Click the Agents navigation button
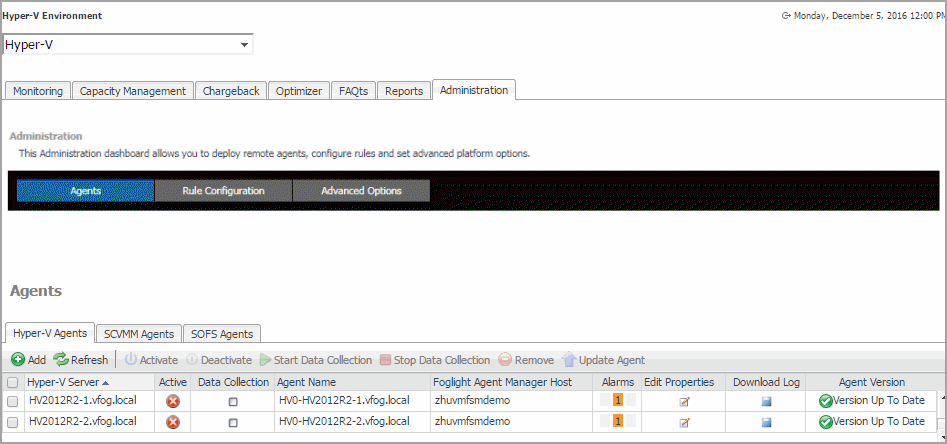 point(86,190)
